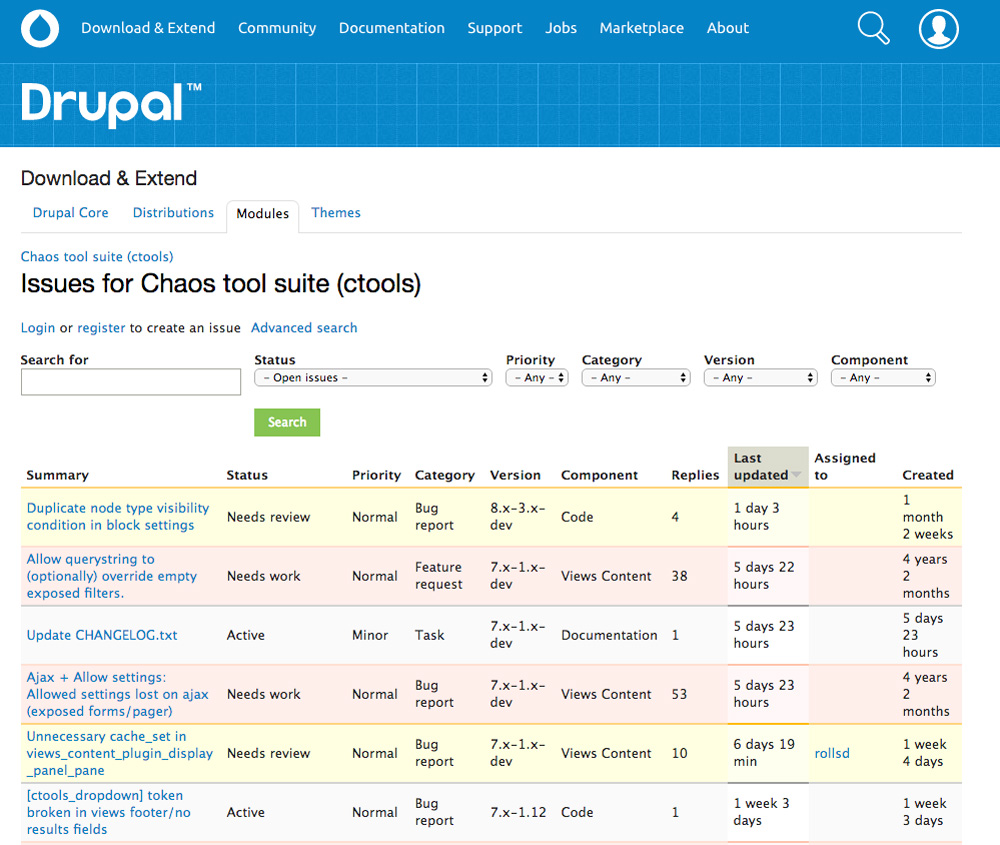Click 'Feature request' category cell

tap(439, 576)
